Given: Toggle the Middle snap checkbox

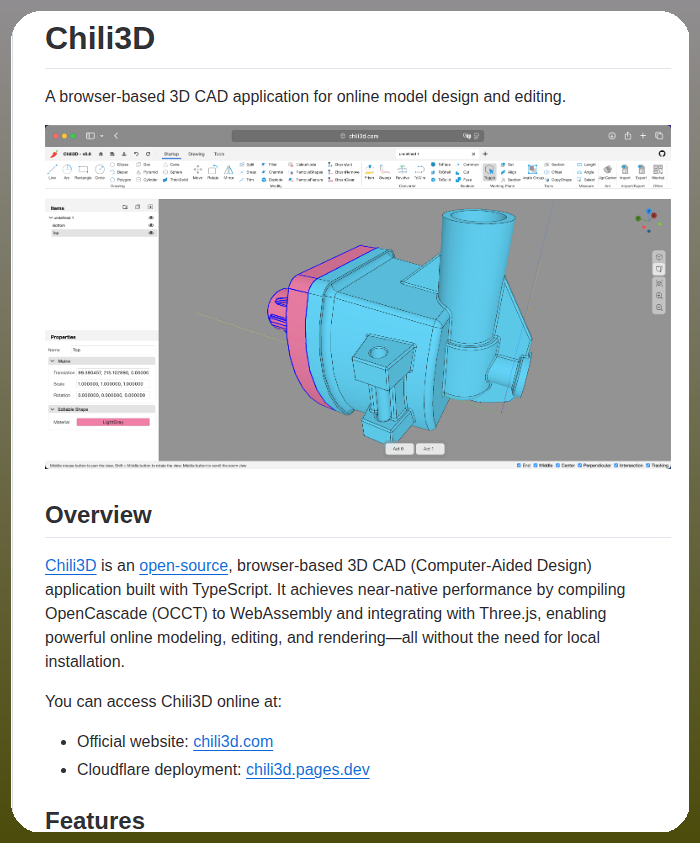Looking at the screenshot, I should [535, 466].
